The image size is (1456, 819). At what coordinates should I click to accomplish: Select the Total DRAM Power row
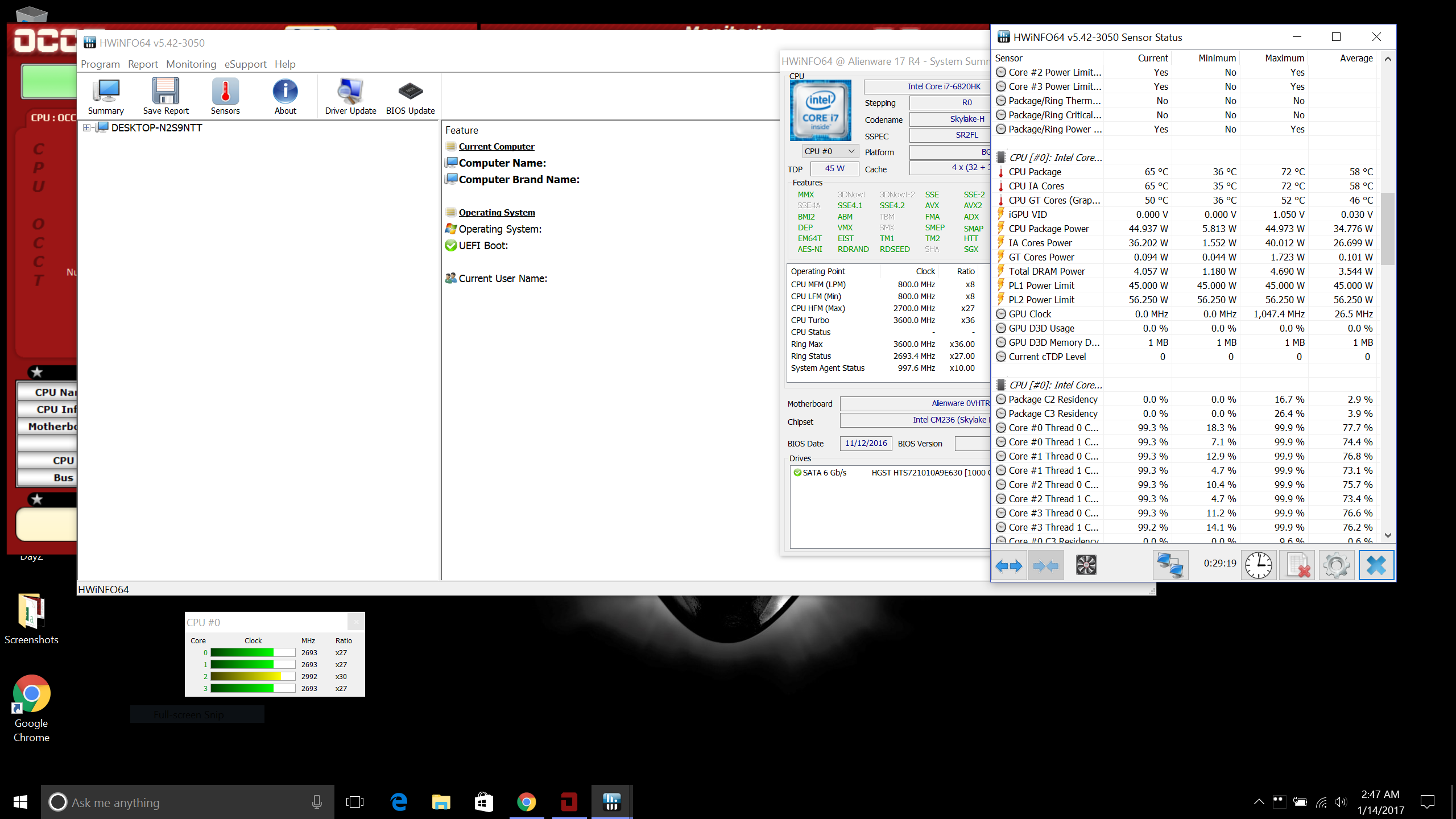(1185, 271)
